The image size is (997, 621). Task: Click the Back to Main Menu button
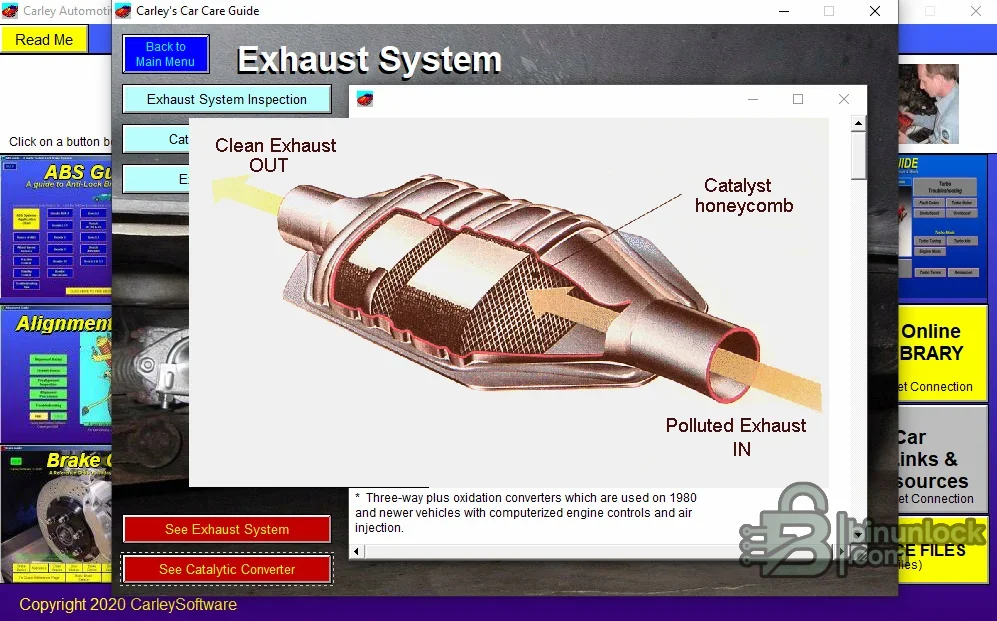click(165, 54)
